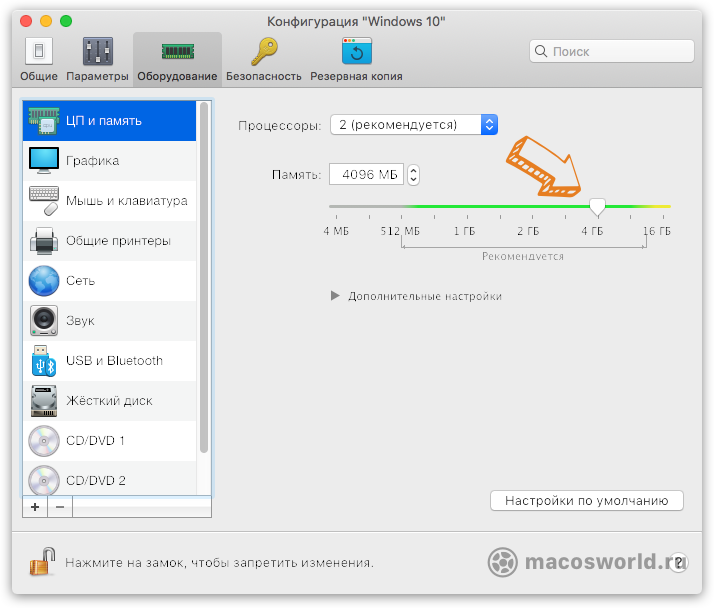The width and height of the screenshot is (714, 608).
Task: Select CD/DVD 1 device
Action: (x=109, y=441)
